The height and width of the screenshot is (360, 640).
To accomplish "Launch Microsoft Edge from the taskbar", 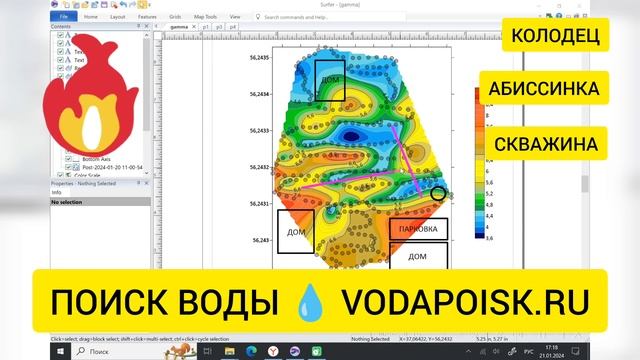I will (x=251, y=351).
